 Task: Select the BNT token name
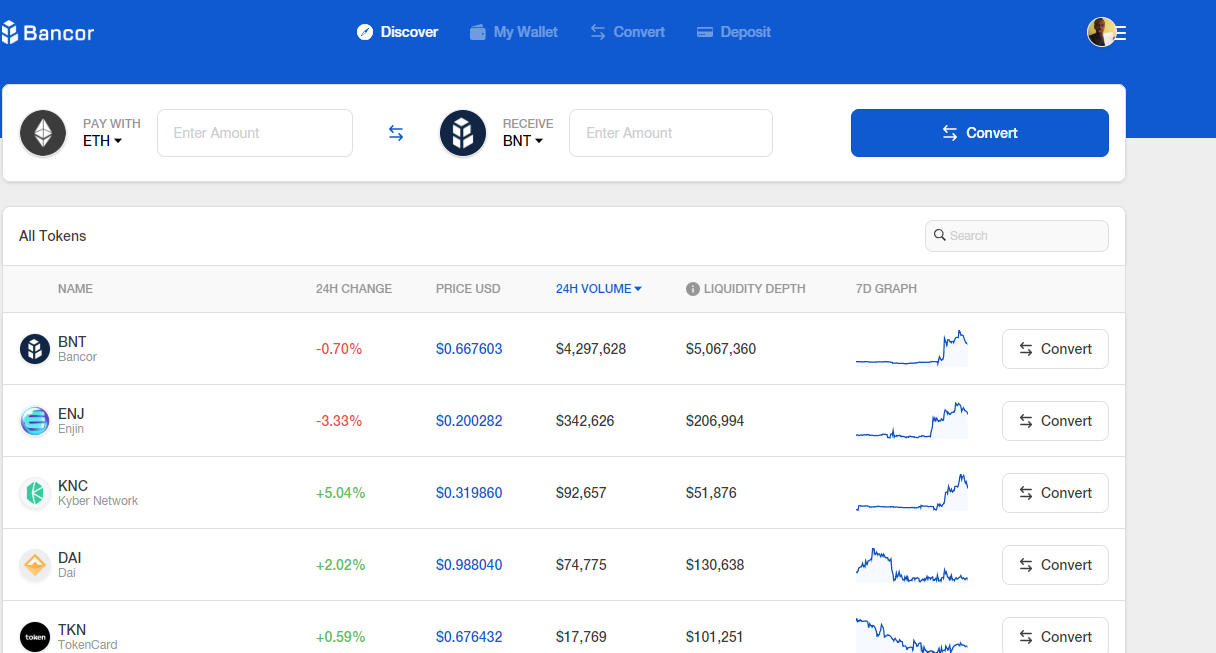coord(72,342)
